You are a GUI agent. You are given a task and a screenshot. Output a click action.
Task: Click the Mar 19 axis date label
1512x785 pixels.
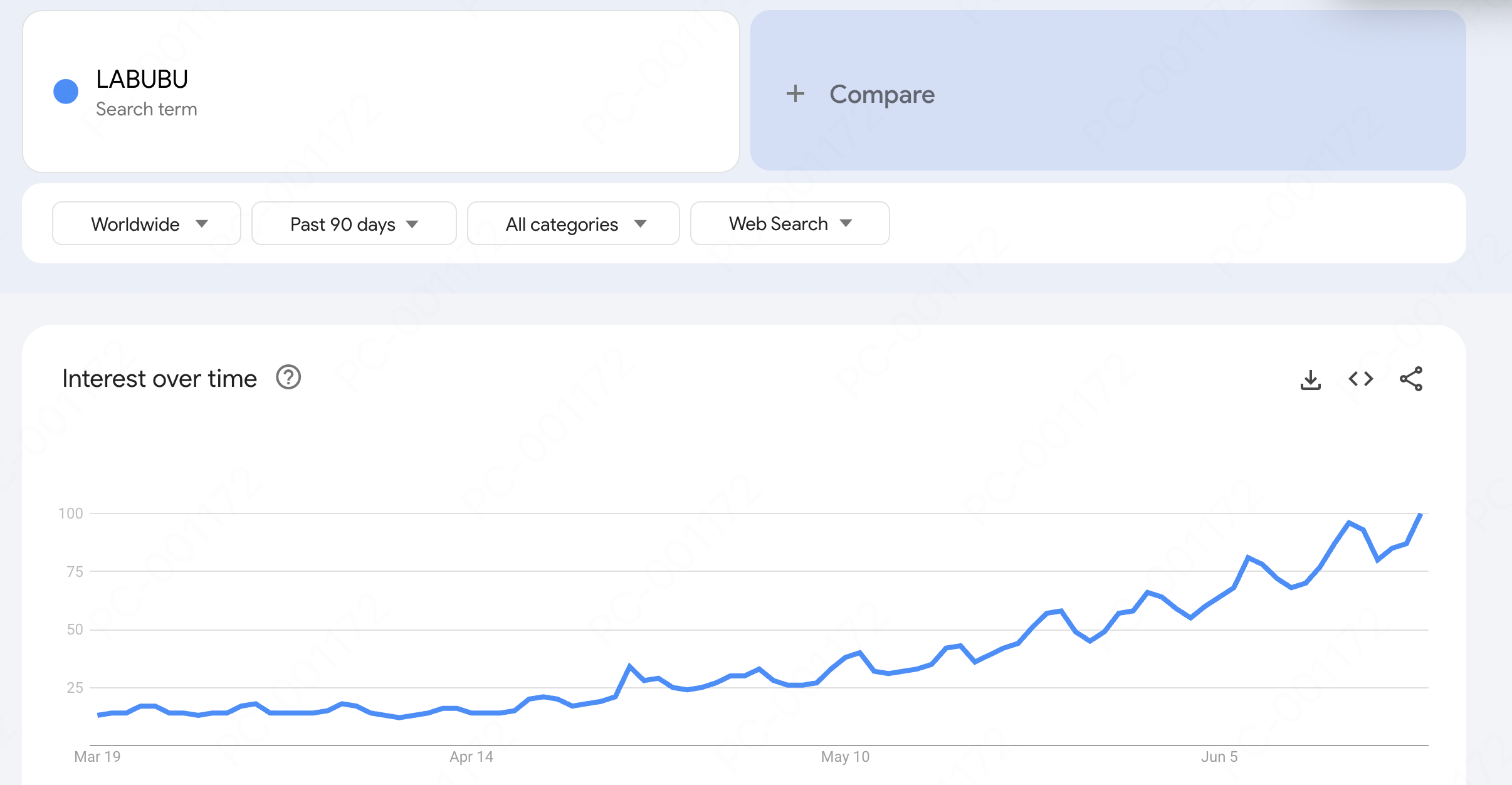point(97,757)
